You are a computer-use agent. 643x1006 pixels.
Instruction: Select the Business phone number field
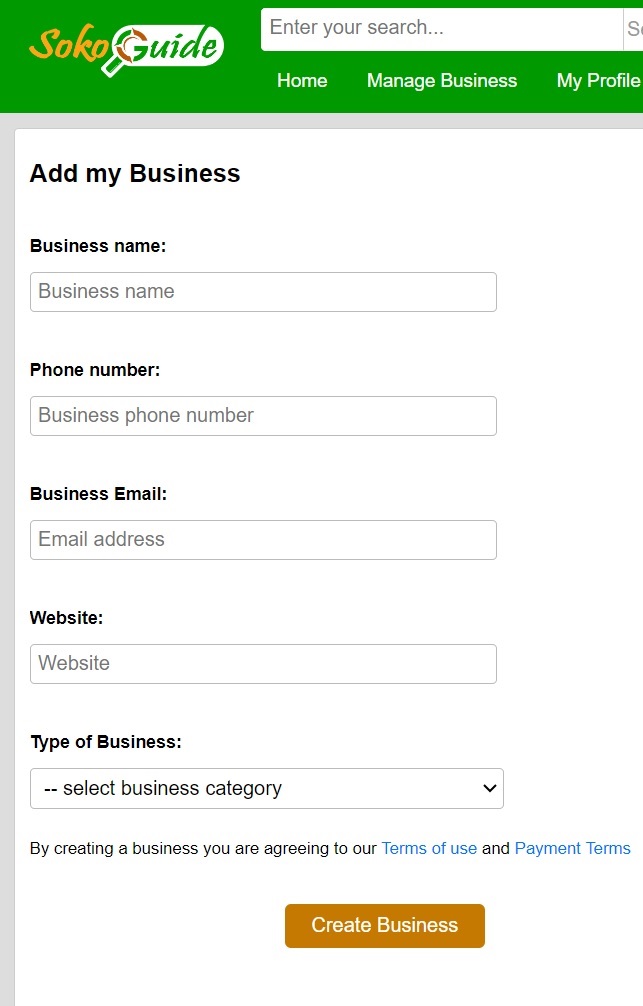coord(263,416)
